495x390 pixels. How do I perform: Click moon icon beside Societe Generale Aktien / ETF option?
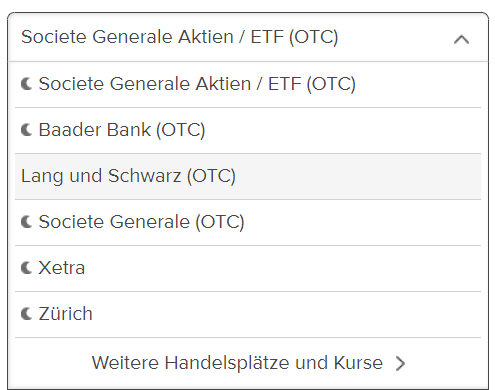(26, 84)
